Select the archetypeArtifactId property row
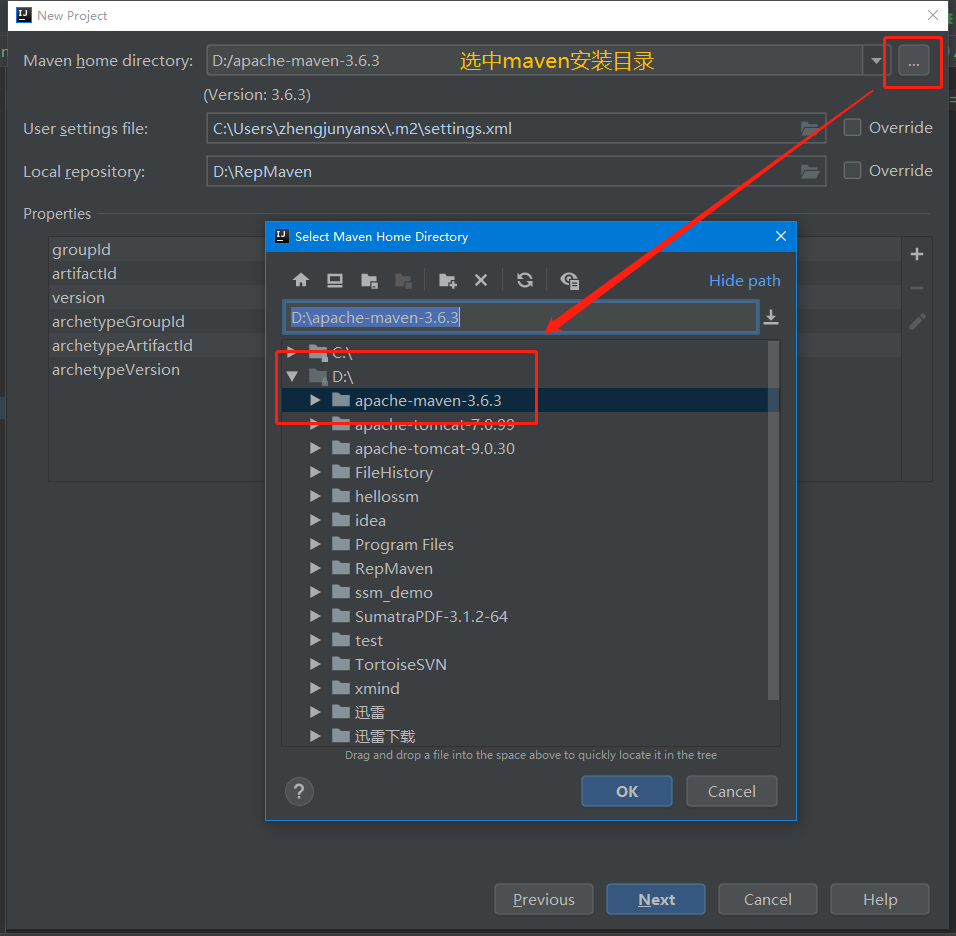The image size is (956, 936). (157, 345)
